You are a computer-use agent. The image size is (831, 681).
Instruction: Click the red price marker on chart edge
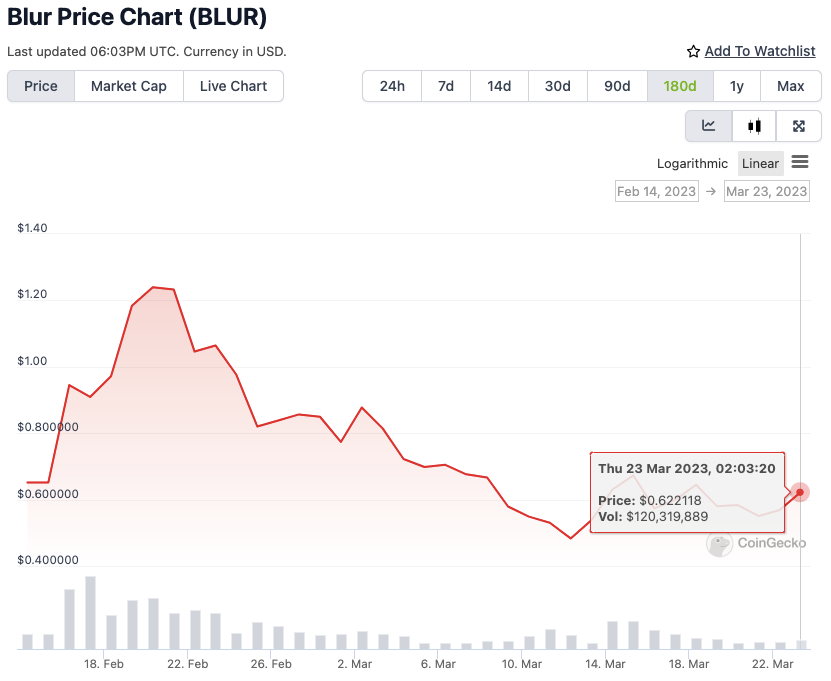799,492
